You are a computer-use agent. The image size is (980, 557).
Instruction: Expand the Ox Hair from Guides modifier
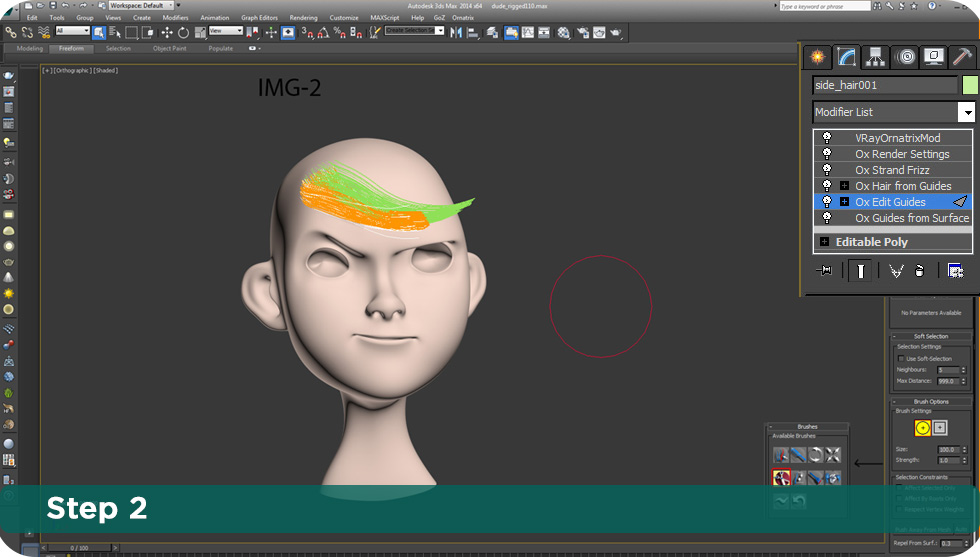[844, 186]
